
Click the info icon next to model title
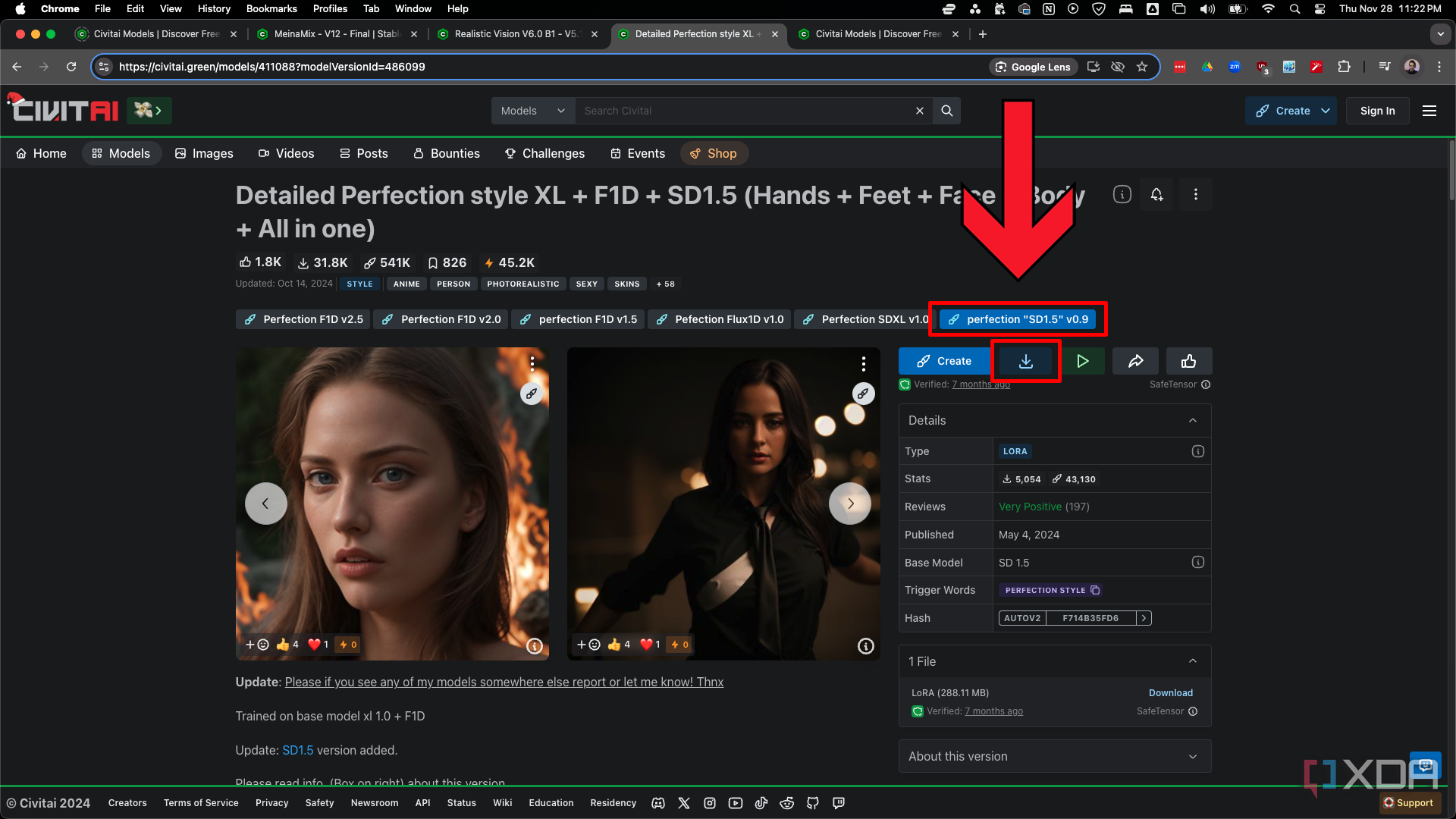1121,194
